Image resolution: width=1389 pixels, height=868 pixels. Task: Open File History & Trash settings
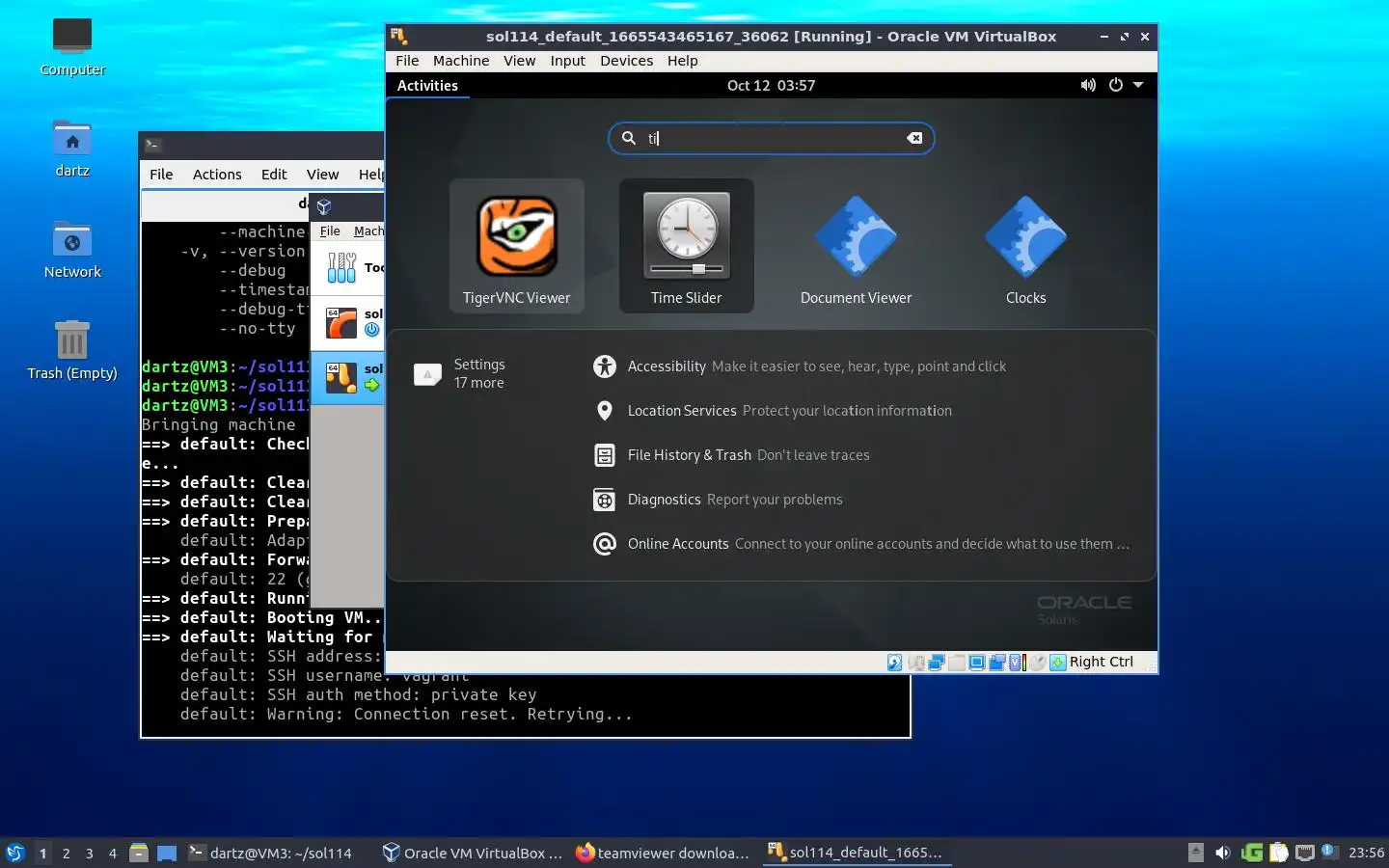click(732, 455)
